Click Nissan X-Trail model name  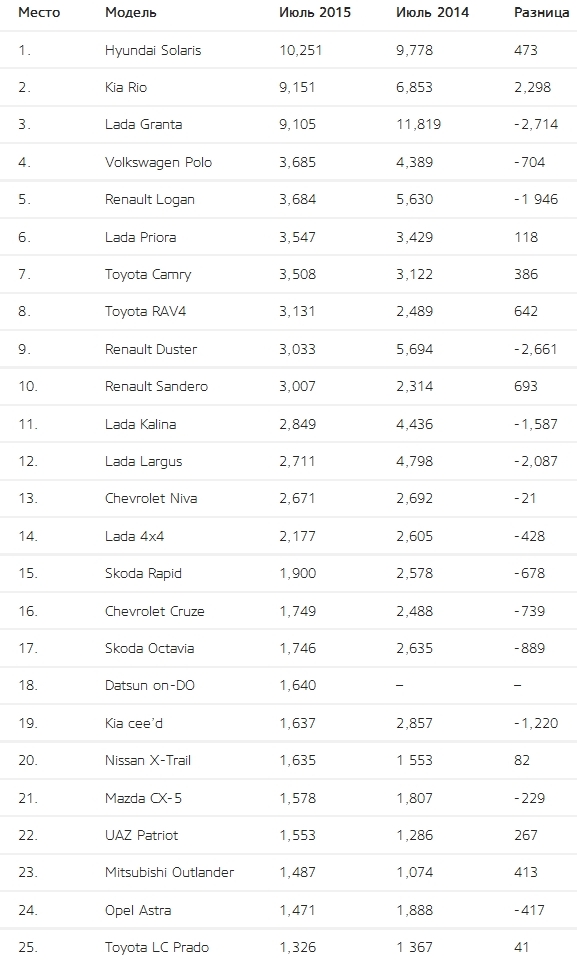(148, 761)
